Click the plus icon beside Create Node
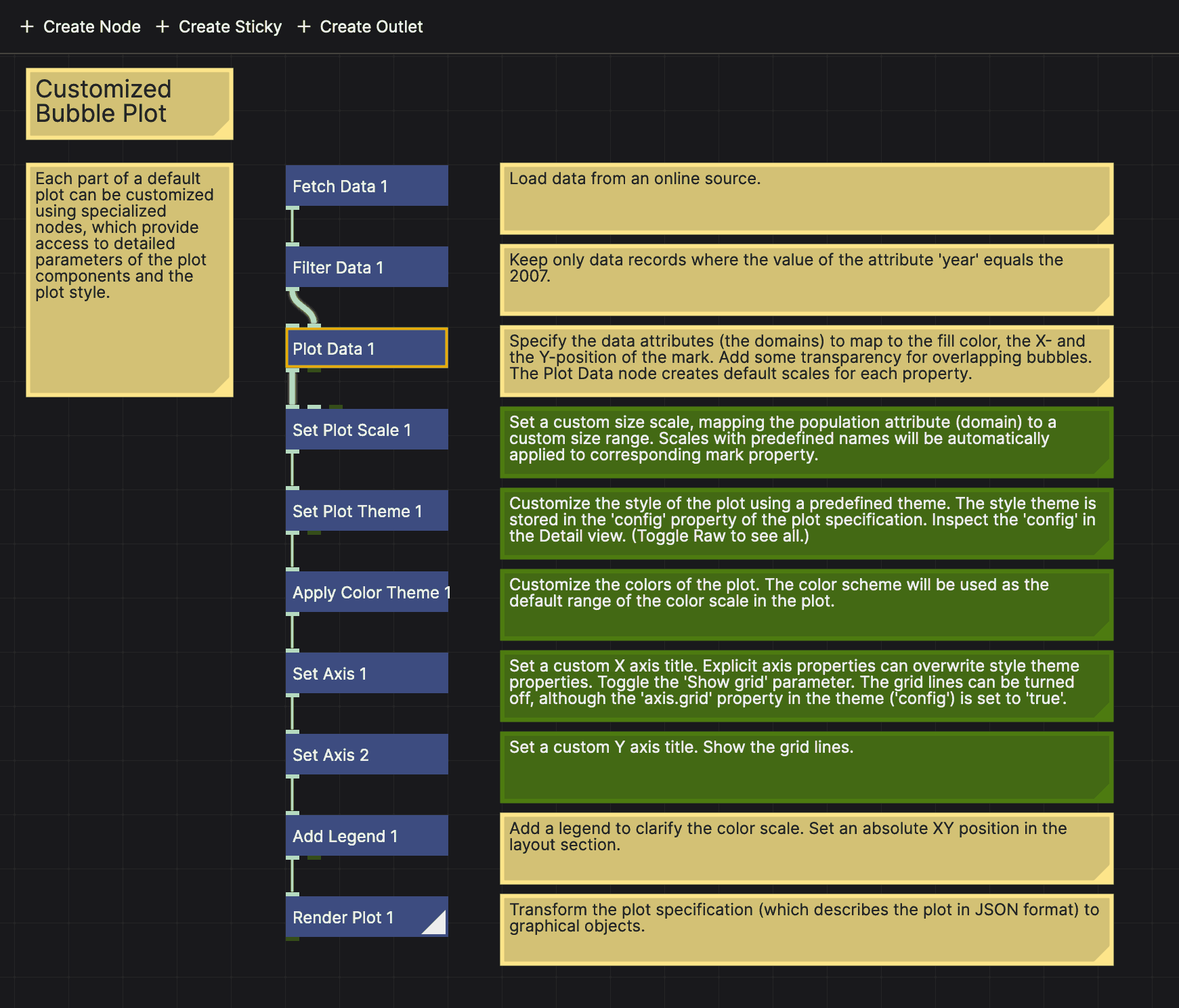 pos(27,26)
